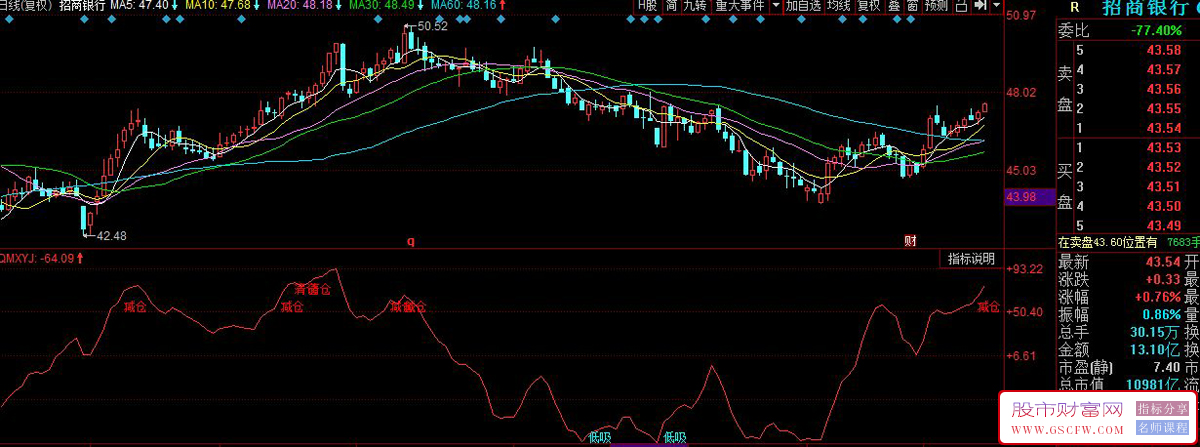
Task: Toggle the 九转 indicator
Action: coord(695,6)
